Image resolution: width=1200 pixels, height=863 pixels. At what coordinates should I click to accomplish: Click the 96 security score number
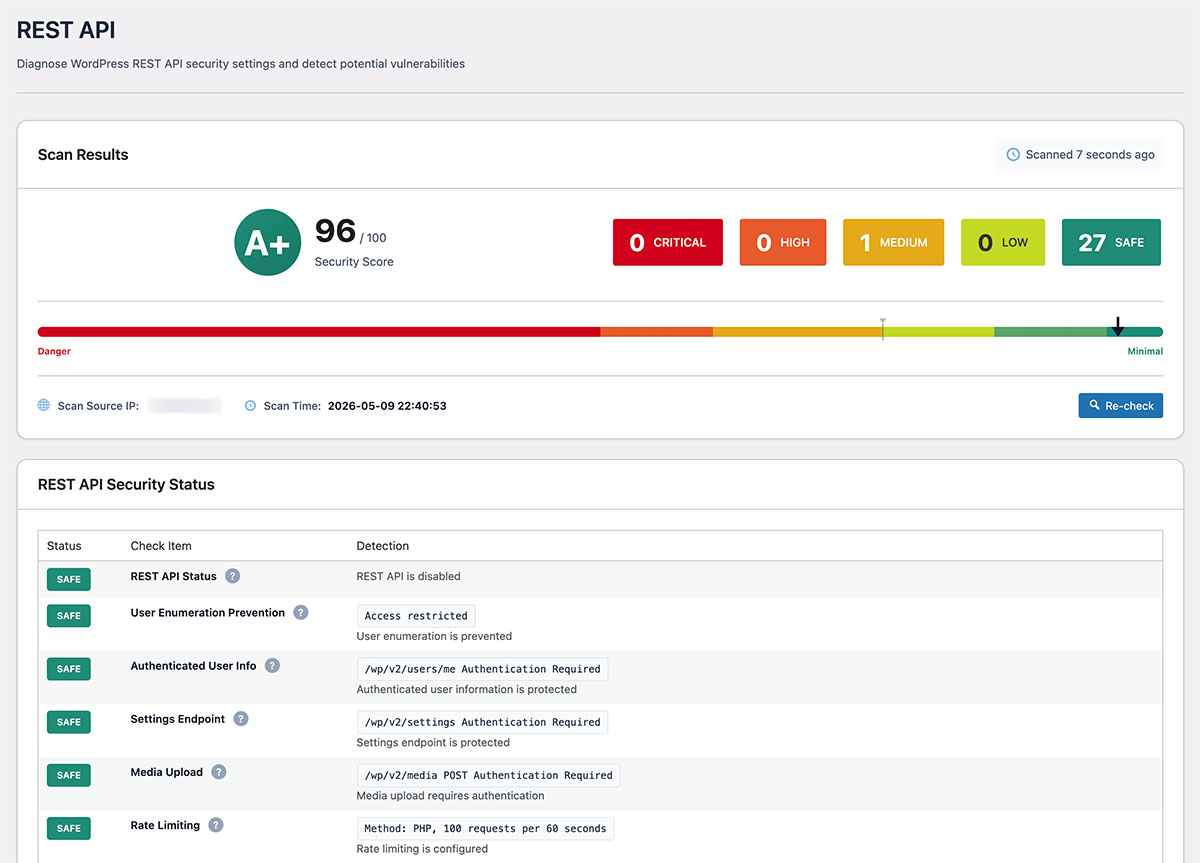(335, 232)
